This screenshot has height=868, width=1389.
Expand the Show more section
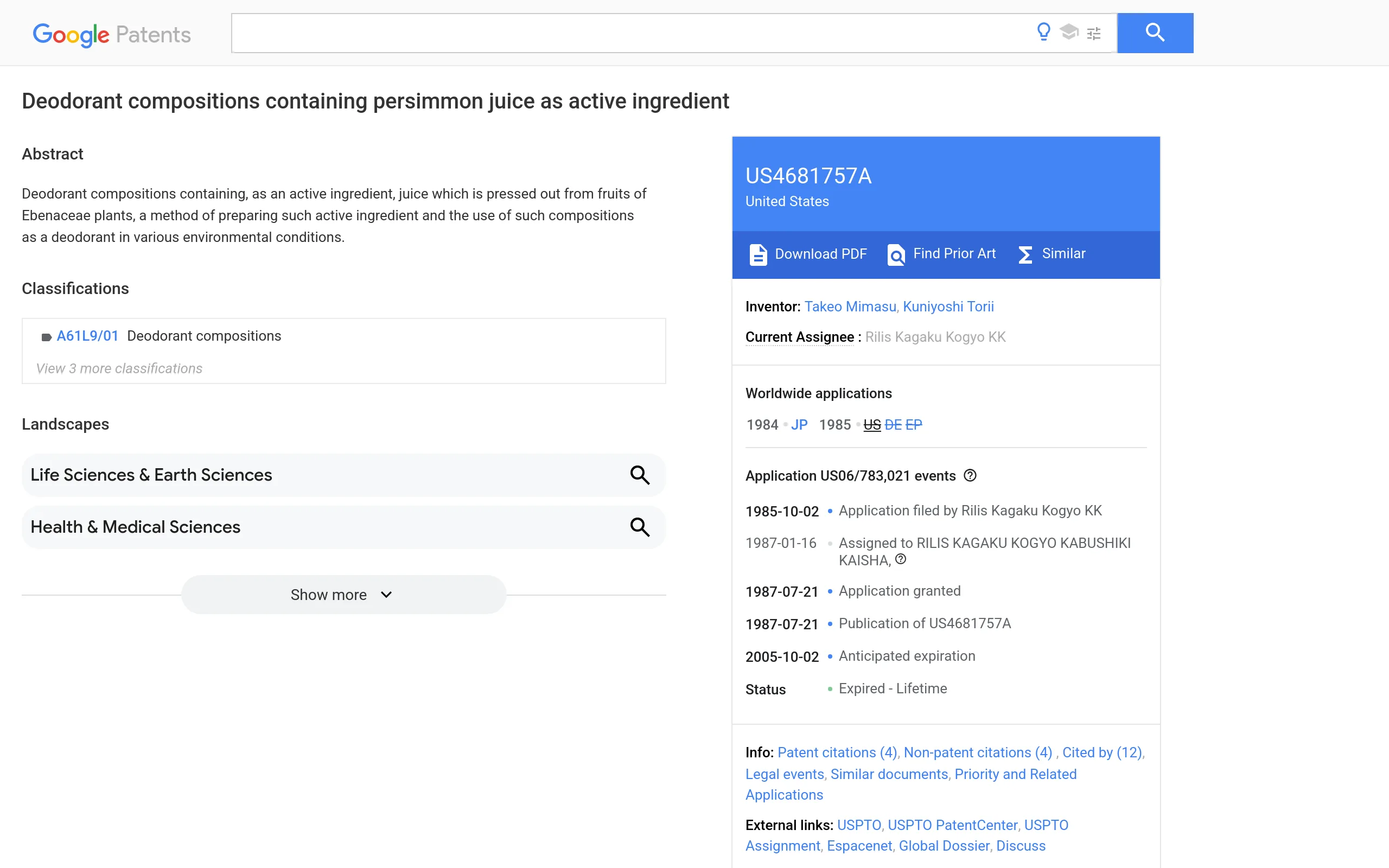pos(344,595)
